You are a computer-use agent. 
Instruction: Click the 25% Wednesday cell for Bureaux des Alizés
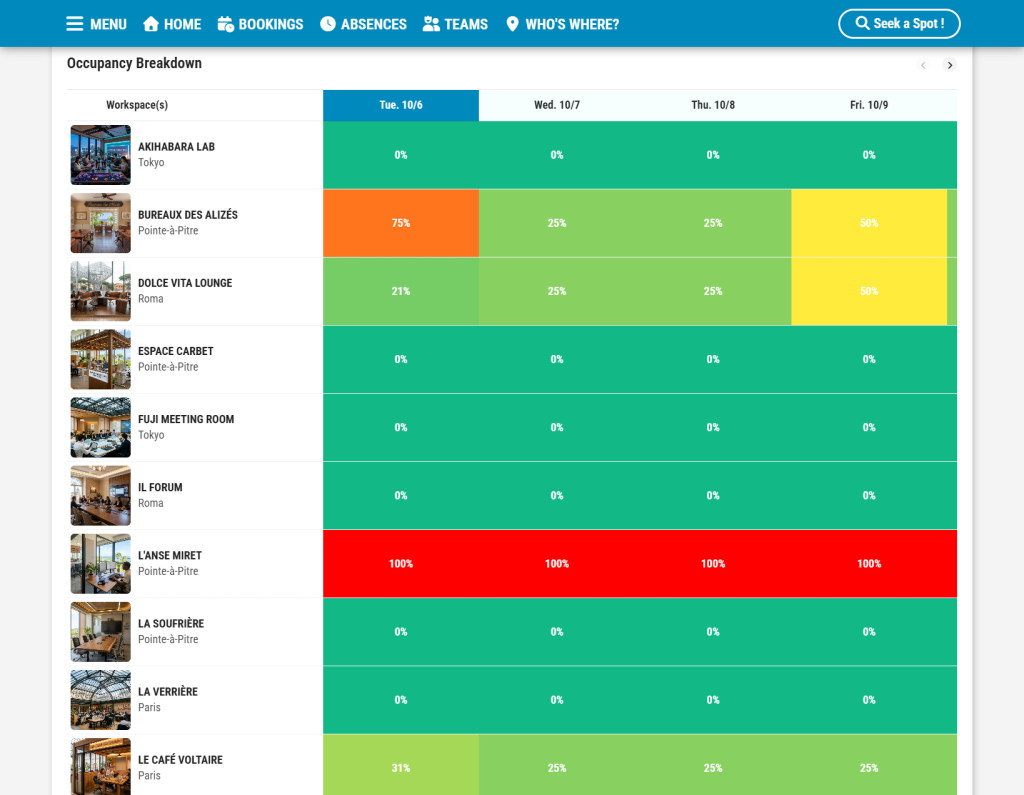pyautogui.click(x=557, y=223)
